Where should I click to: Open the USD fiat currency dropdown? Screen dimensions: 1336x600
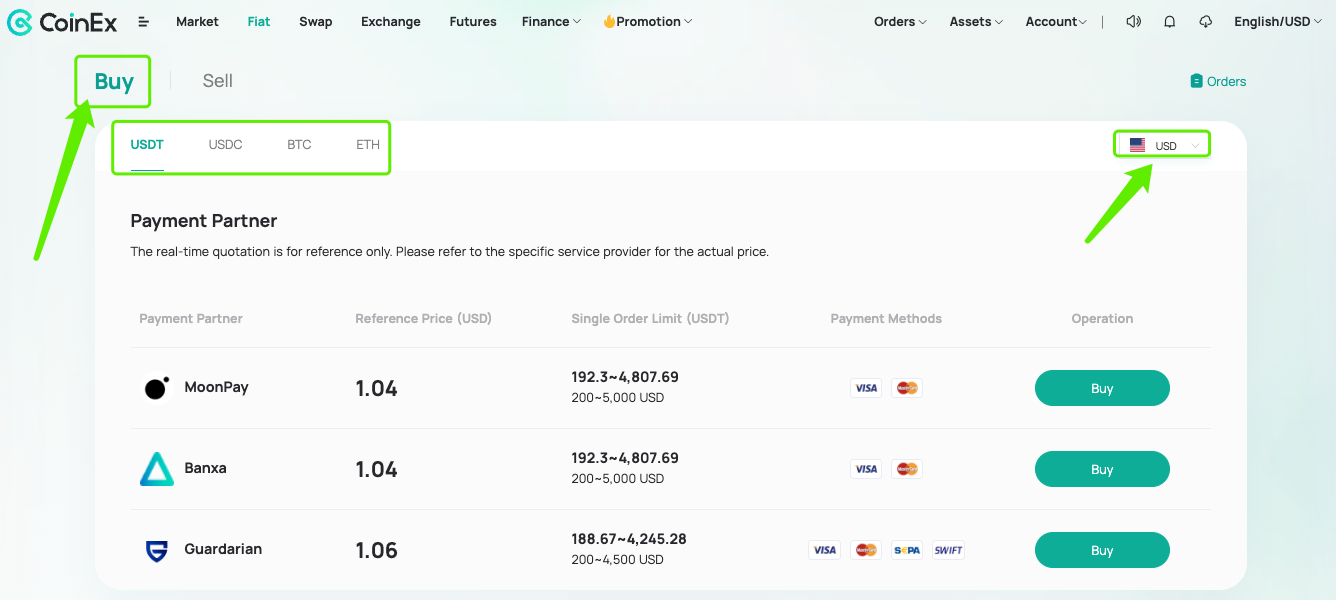tap(1162, 145)
